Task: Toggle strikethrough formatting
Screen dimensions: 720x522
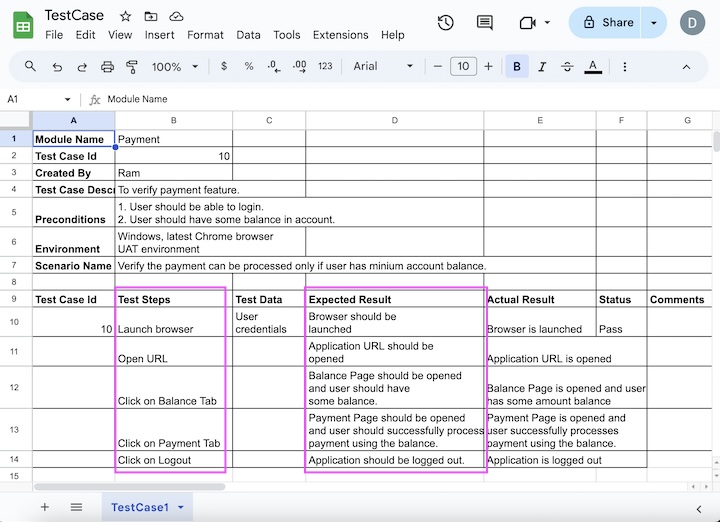Action: pos(568,67)
